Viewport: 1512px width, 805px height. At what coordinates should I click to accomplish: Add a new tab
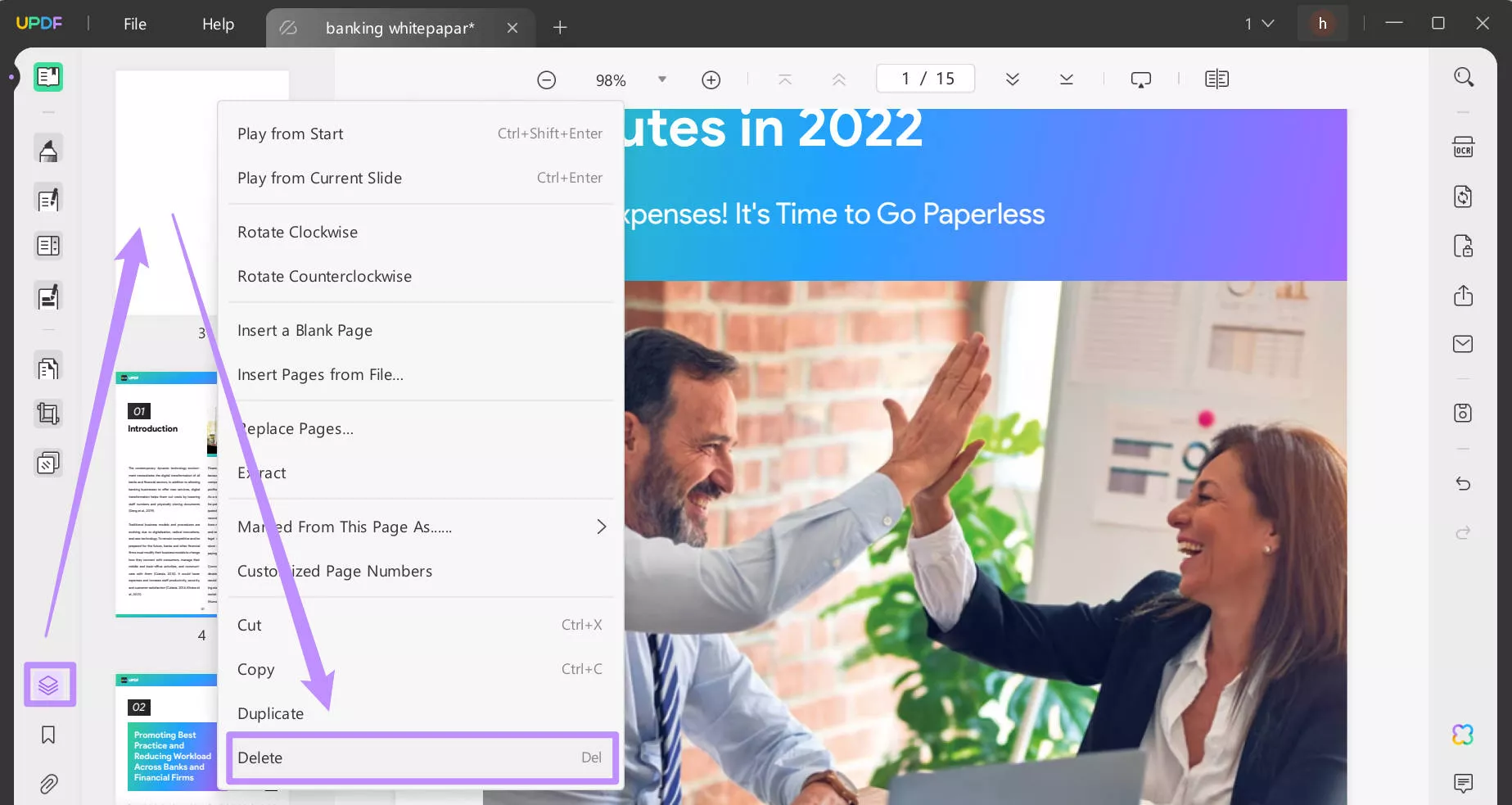(560, 28)
